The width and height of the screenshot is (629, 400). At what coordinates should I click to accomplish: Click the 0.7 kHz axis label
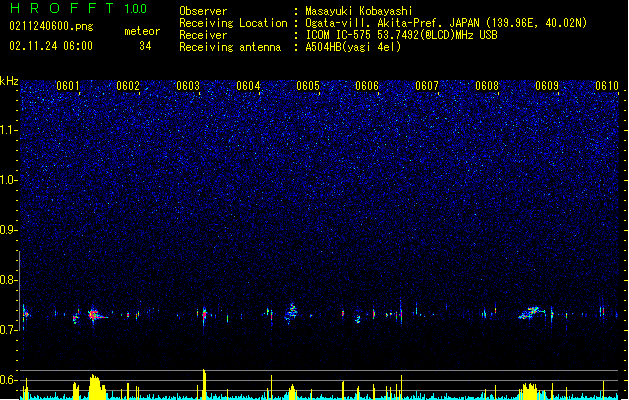(x=9, y=330)
